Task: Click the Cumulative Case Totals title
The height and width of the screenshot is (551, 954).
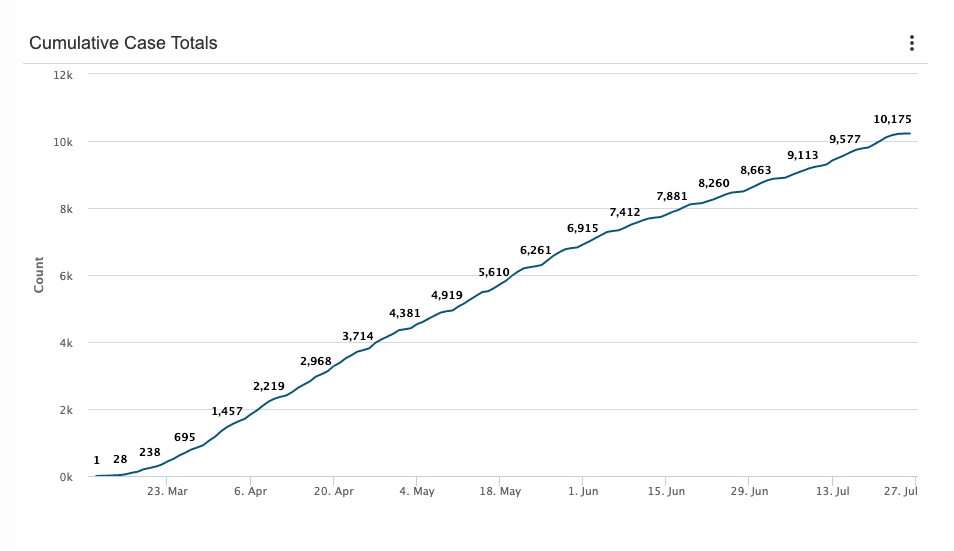Action: point(123,43)
